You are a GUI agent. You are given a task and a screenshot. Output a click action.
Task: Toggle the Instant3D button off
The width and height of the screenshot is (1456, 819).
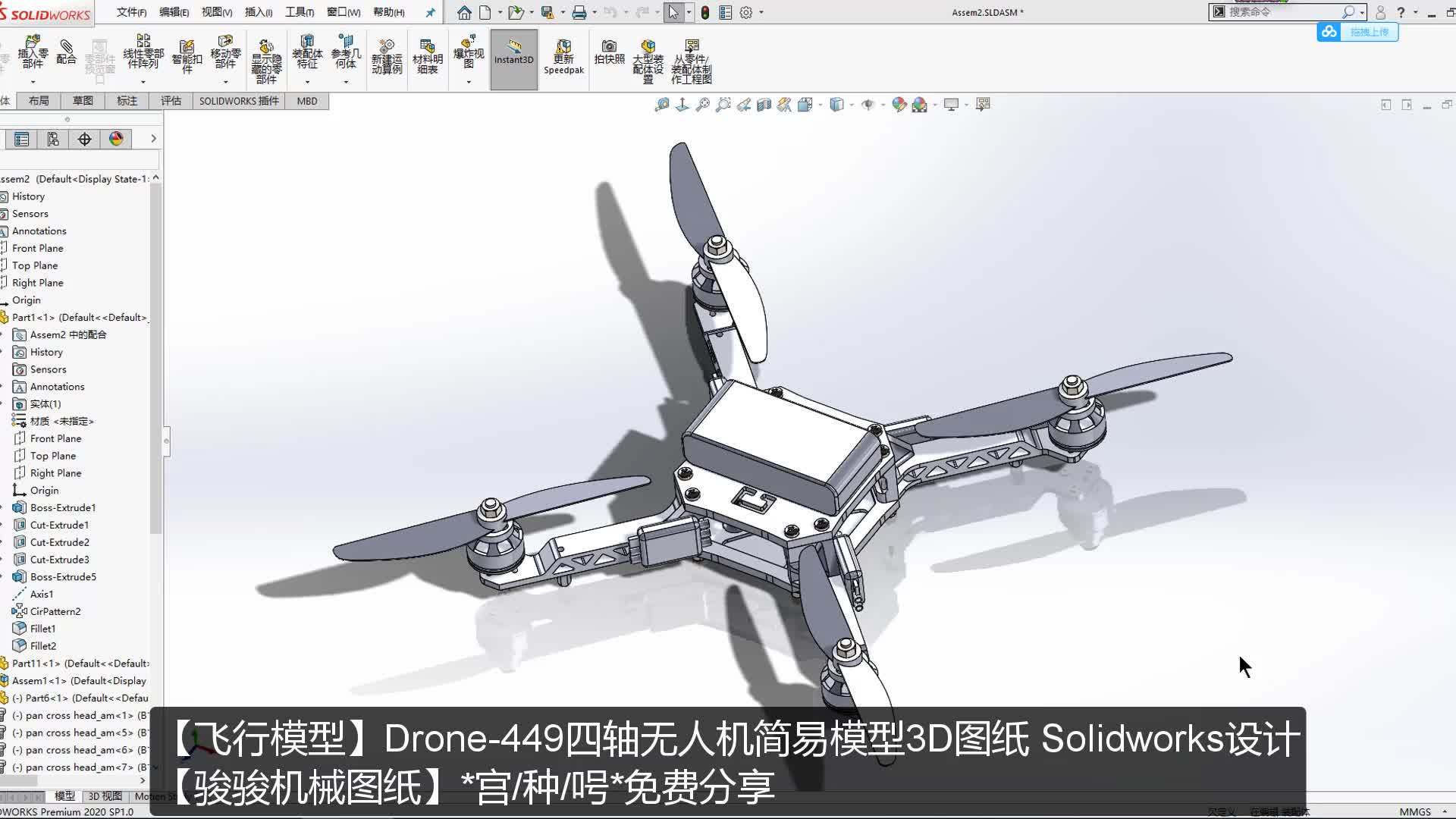[513, 57]
